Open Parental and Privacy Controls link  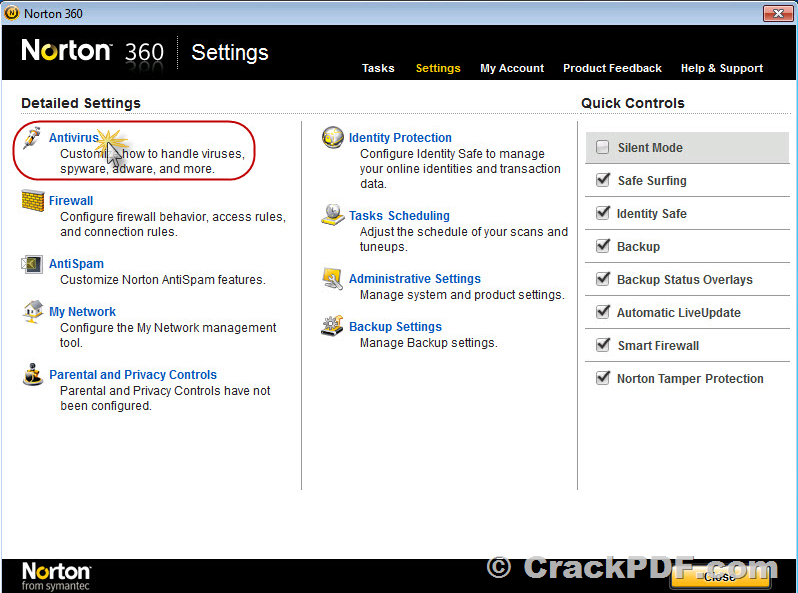133,375
